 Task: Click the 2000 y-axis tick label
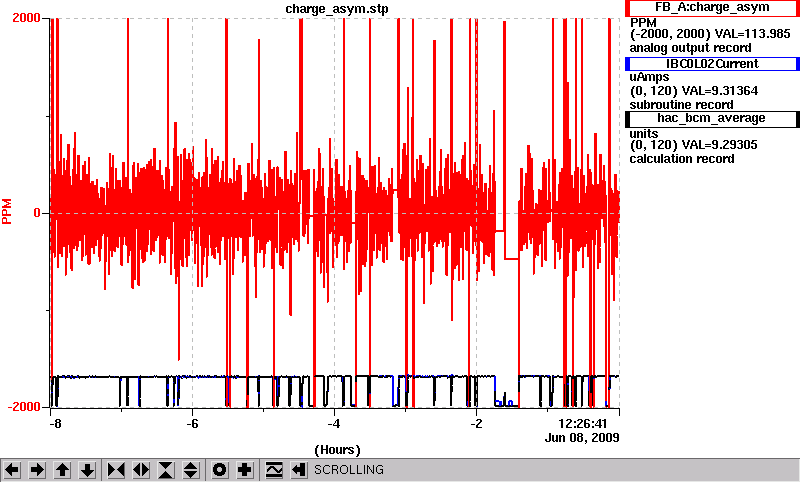(26, 18)
